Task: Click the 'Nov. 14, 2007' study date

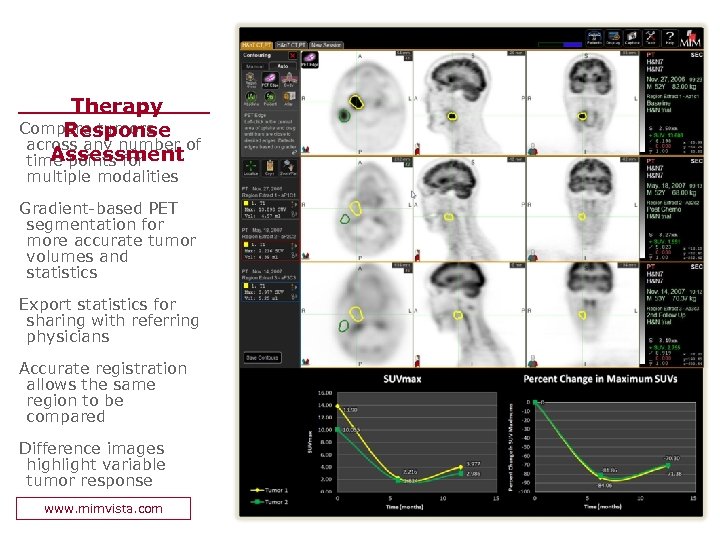Action: point(666,292)
